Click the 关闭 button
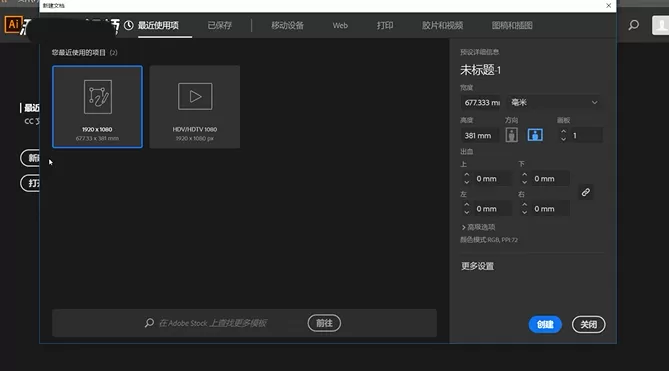This screenshot has width=669, height=371. (x=588, y=325)
